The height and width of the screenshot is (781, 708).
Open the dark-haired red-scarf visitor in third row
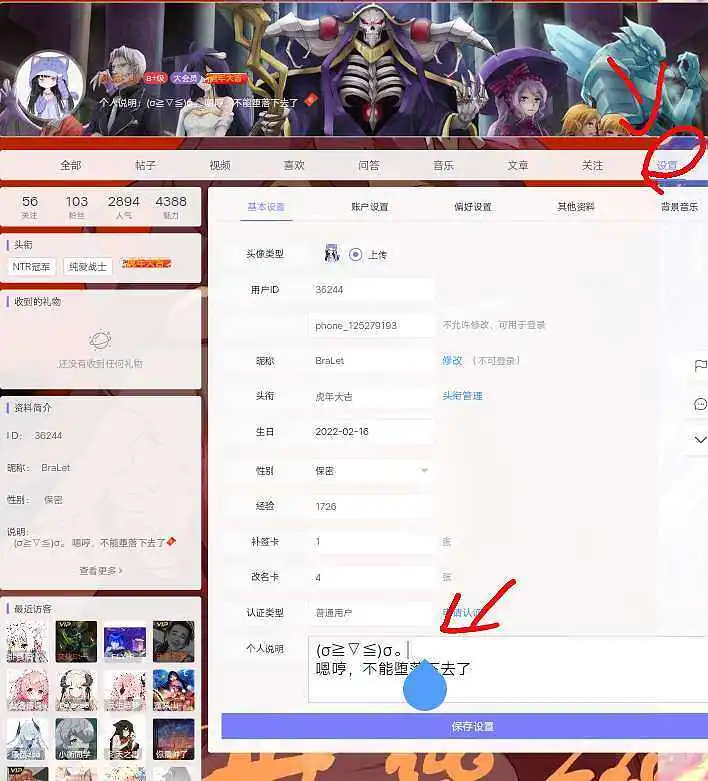click(125, 739)
